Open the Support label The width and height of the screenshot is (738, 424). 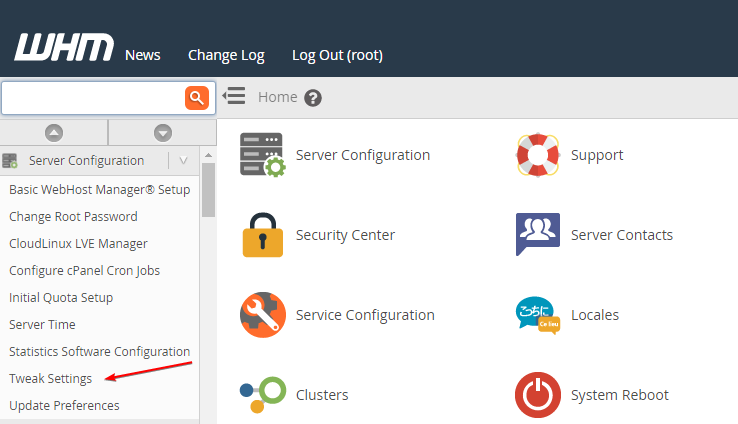click(597, 155)
